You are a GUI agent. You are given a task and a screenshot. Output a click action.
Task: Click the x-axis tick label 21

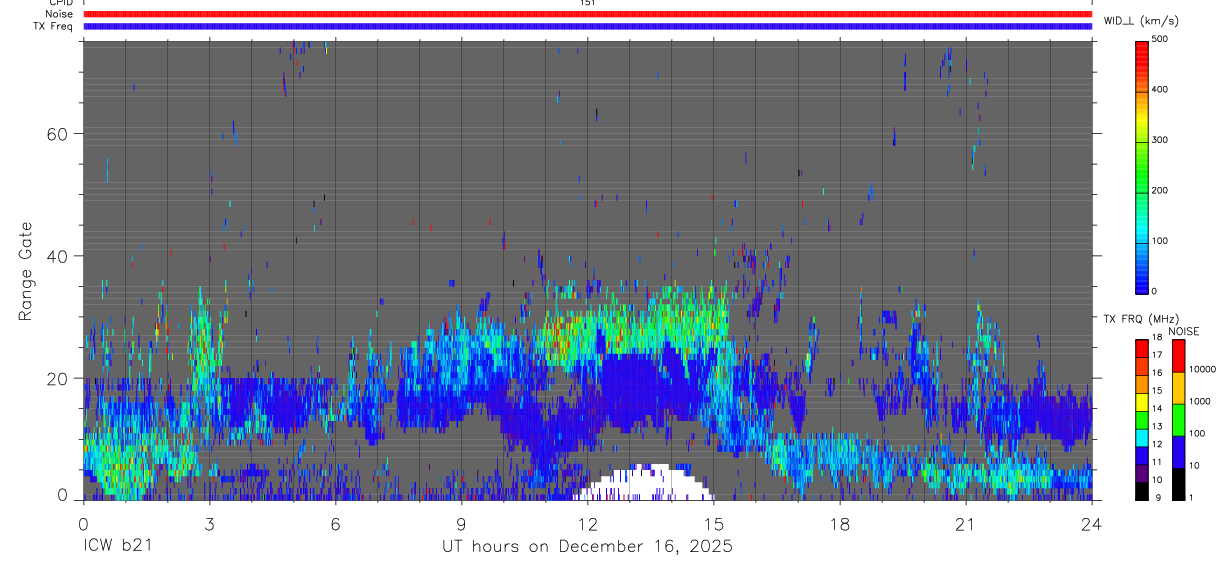(x=966, y=523)
